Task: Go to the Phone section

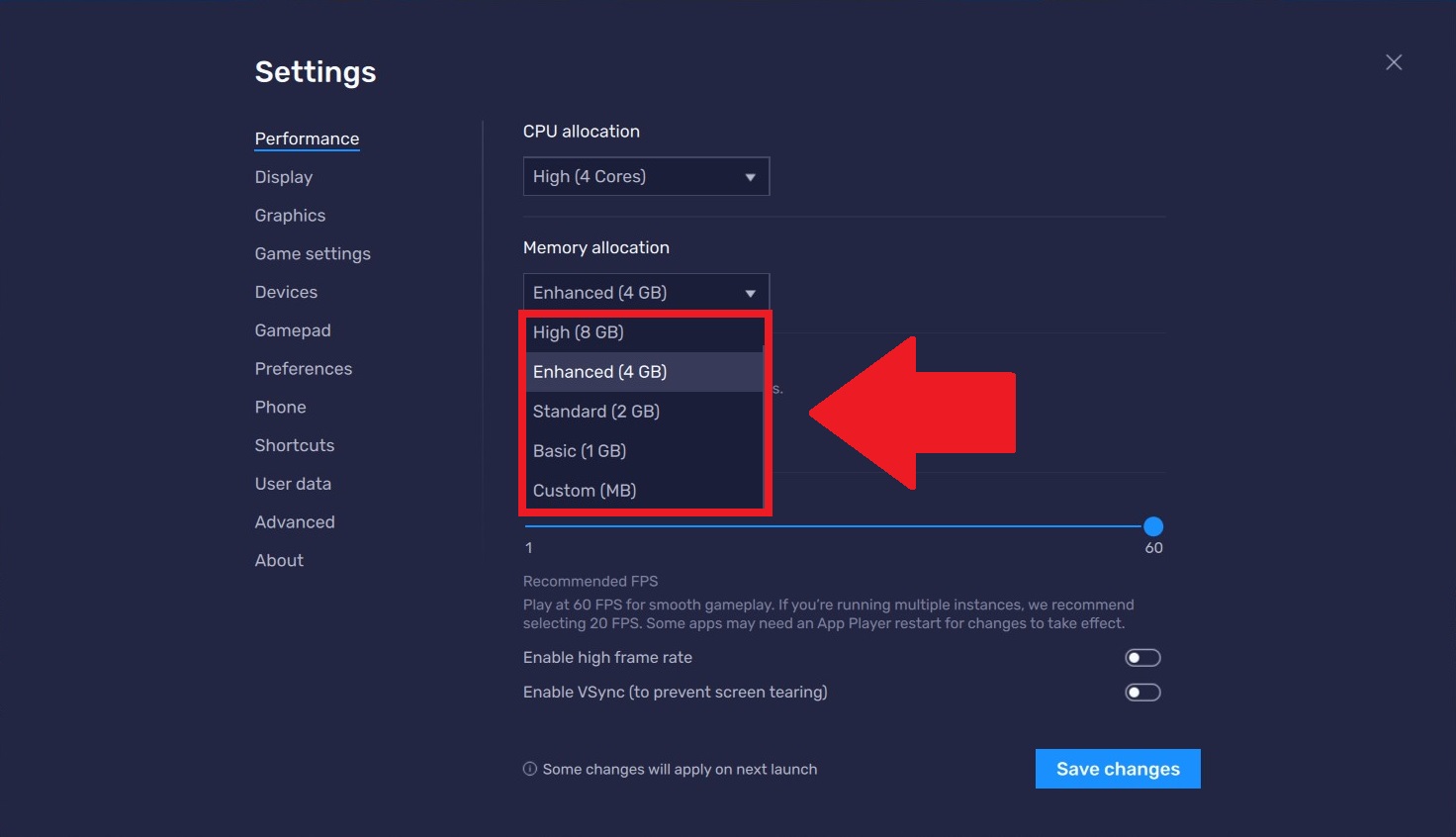Action: click(x=280, y=407)
